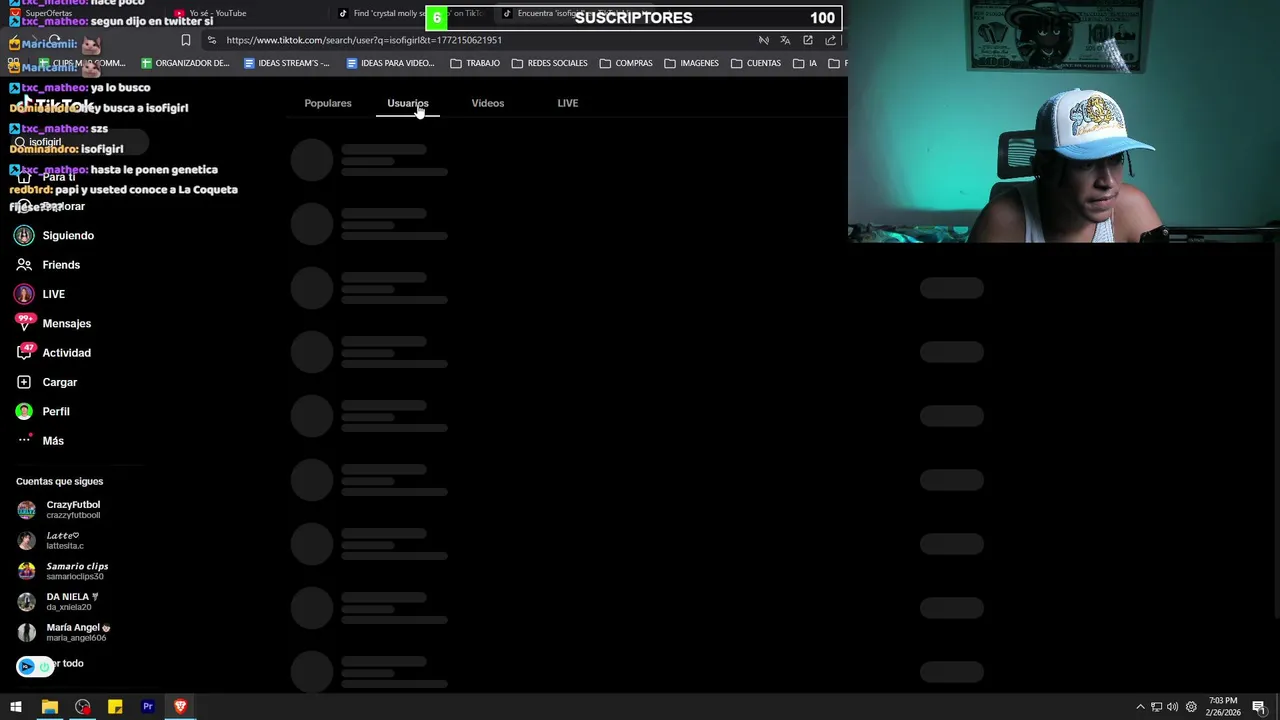
Task: Switch to the SuperOfertas browser tab
Action: (x=40, y=13)
